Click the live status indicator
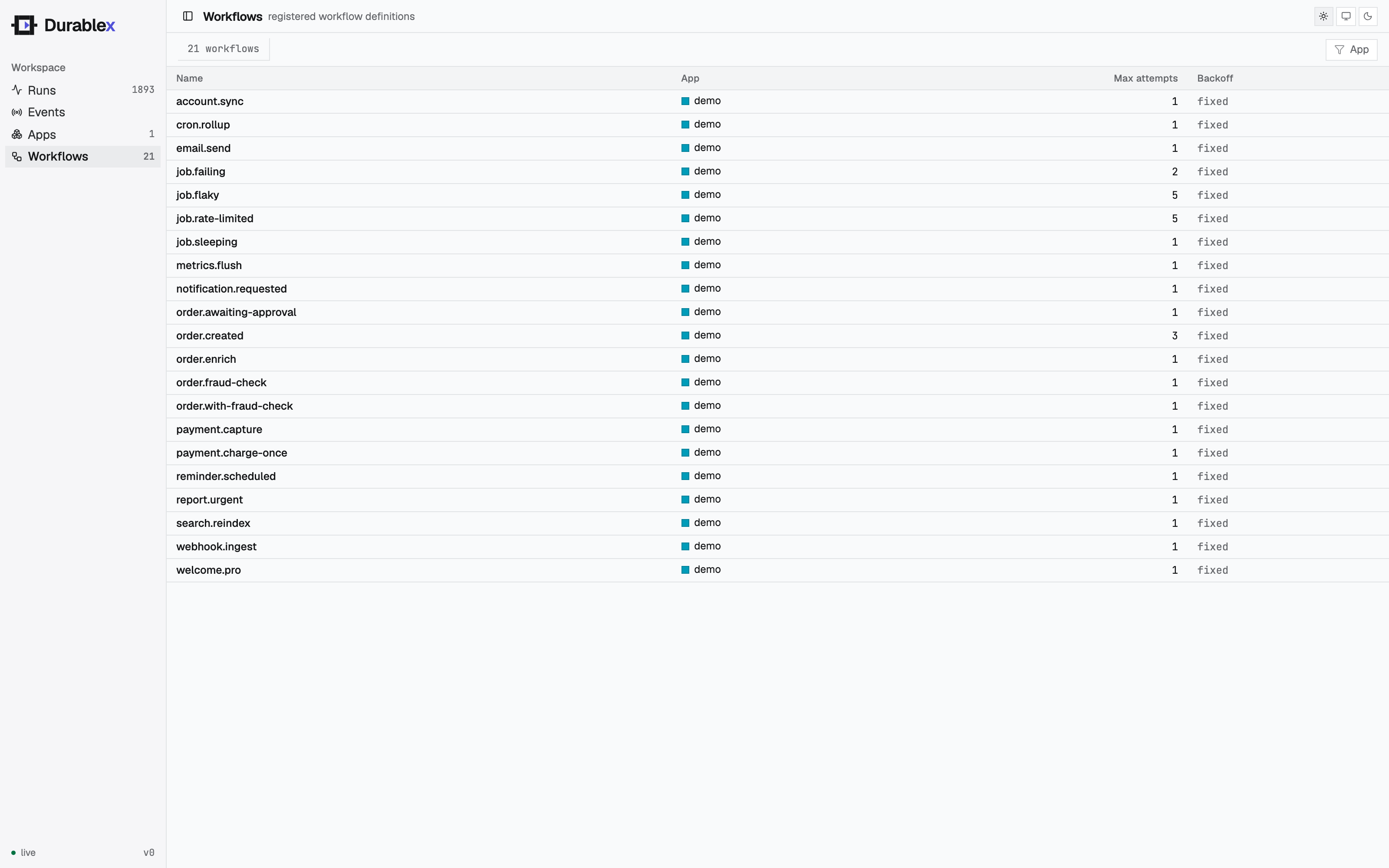 tap(23, 852)
